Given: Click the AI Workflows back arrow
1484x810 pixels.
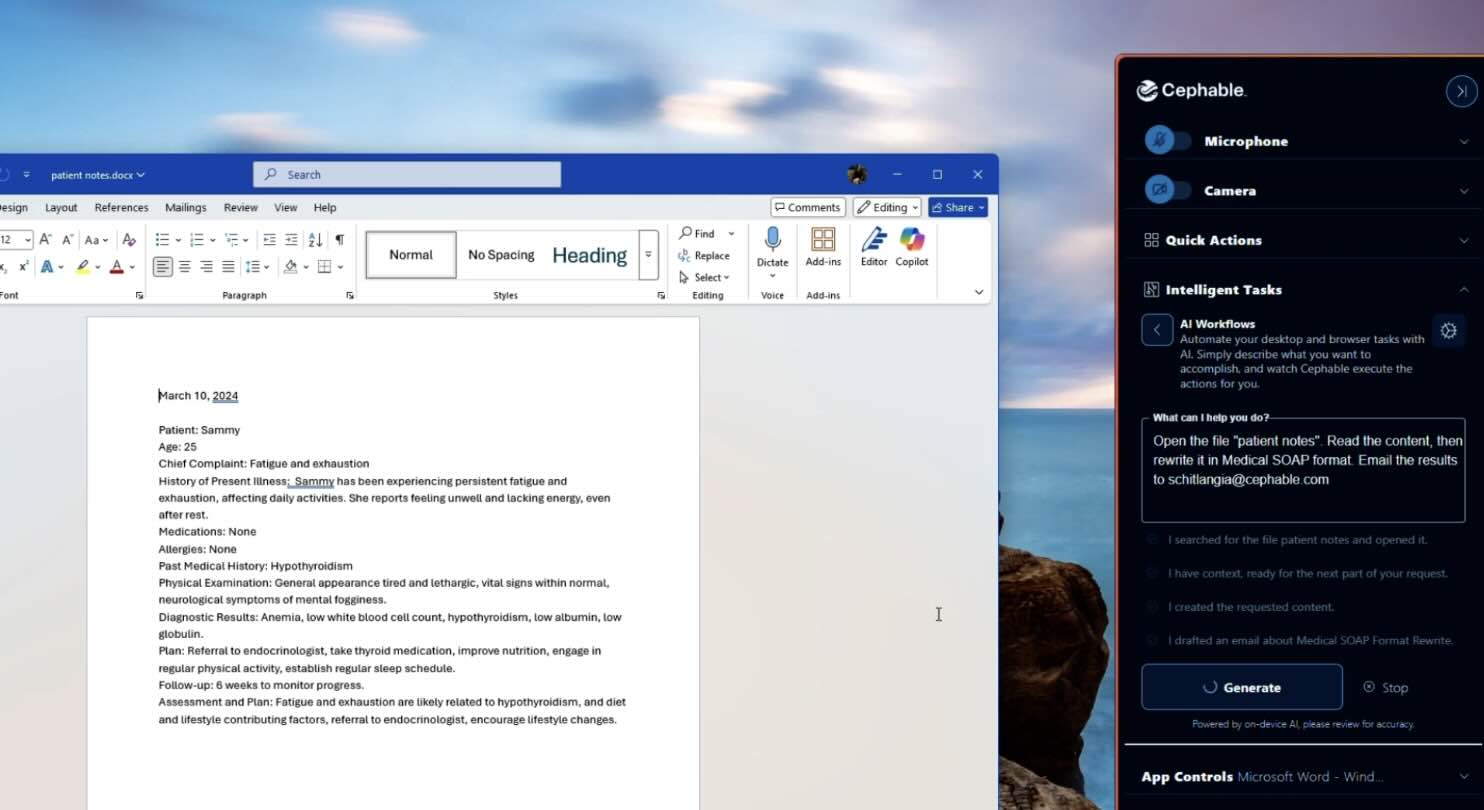Looking at the screenshot, I should [x=1157, y=330].
